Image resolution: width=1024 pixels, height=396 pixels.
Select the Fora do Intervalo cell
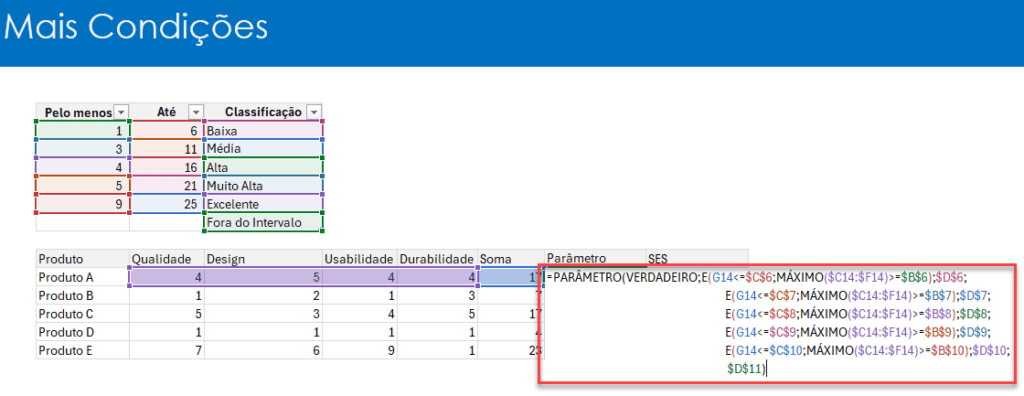pyautogui.click(x=264, y=222)
